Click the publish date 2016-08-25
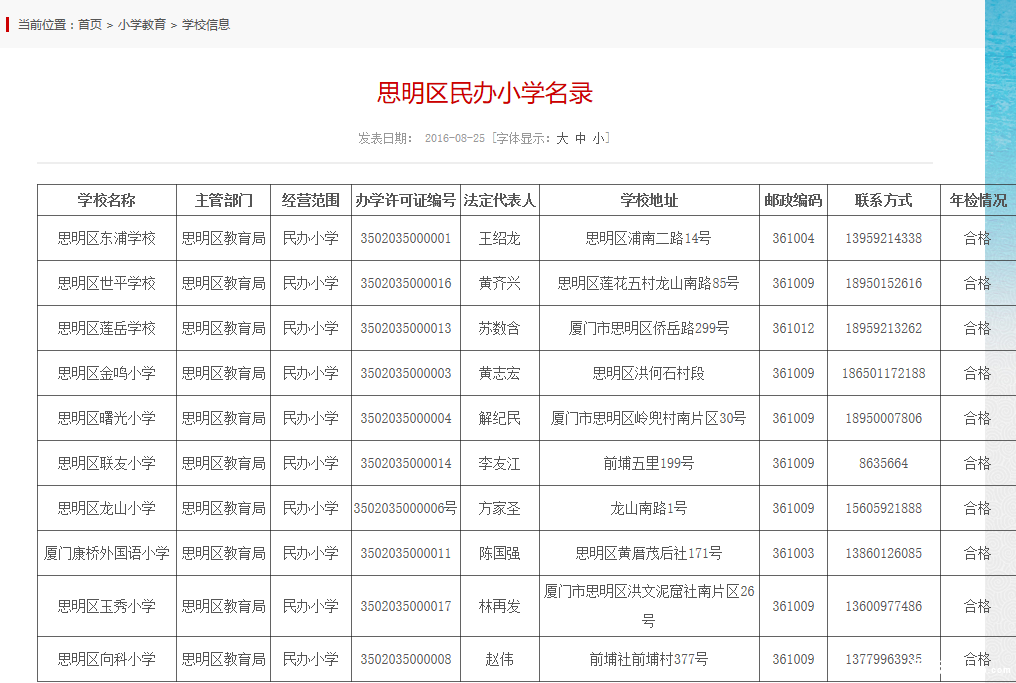 coord(454,139)
